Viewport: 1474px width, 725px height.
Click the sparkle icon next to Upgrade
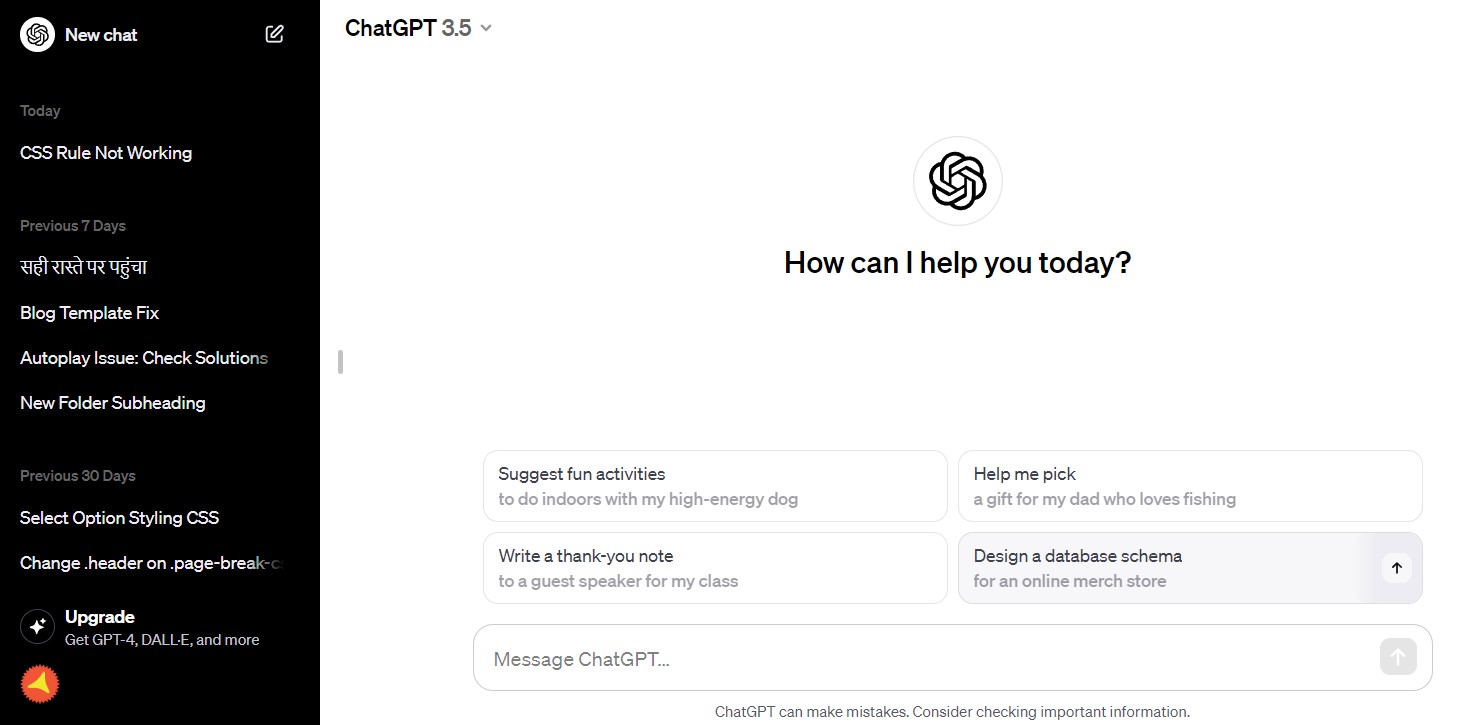(37, 626)
